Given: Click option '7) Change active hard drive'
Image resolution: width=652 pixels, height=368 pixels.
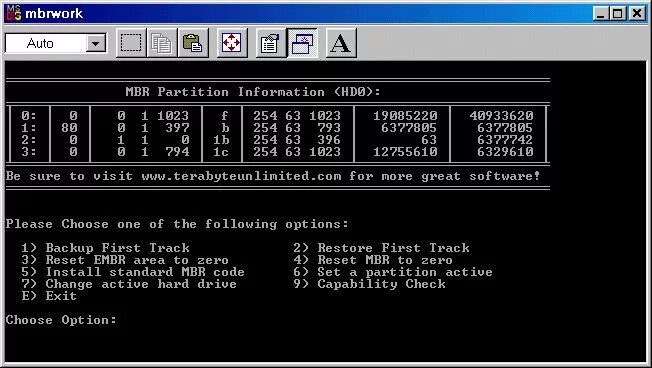Looking at the screenshot, I should [x=129, y=284].
